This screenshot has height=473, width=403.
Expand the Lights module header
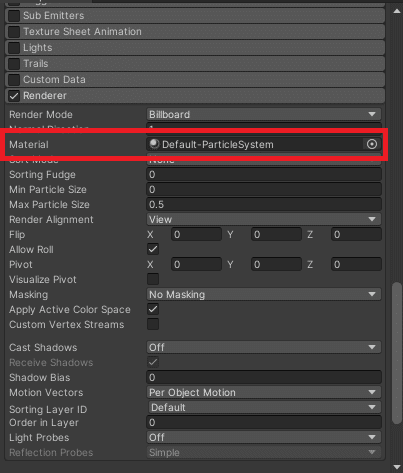click(195, 48)
